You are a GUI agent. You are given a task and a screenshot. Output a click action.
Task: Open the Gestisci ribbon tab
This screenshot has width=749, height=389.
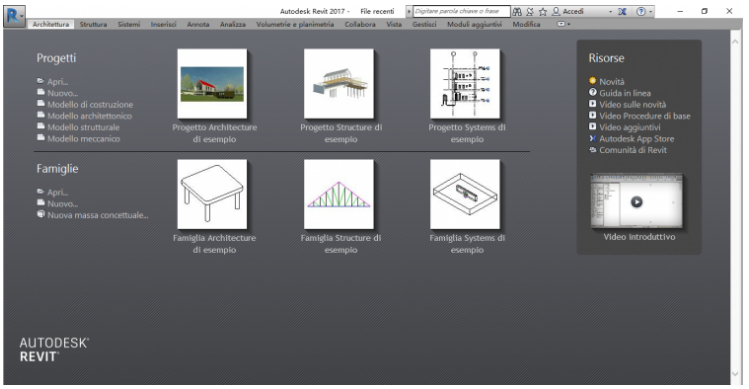click(424, 24)
